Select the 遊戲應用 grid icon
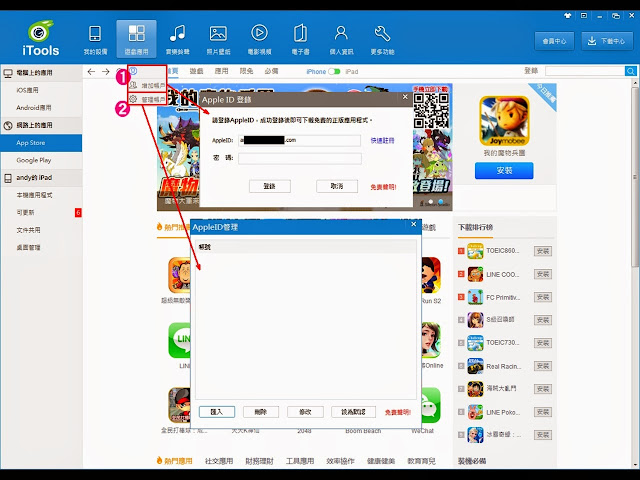Image resolution: width=640 pixels, height=480 pixels. click(136, 33)
